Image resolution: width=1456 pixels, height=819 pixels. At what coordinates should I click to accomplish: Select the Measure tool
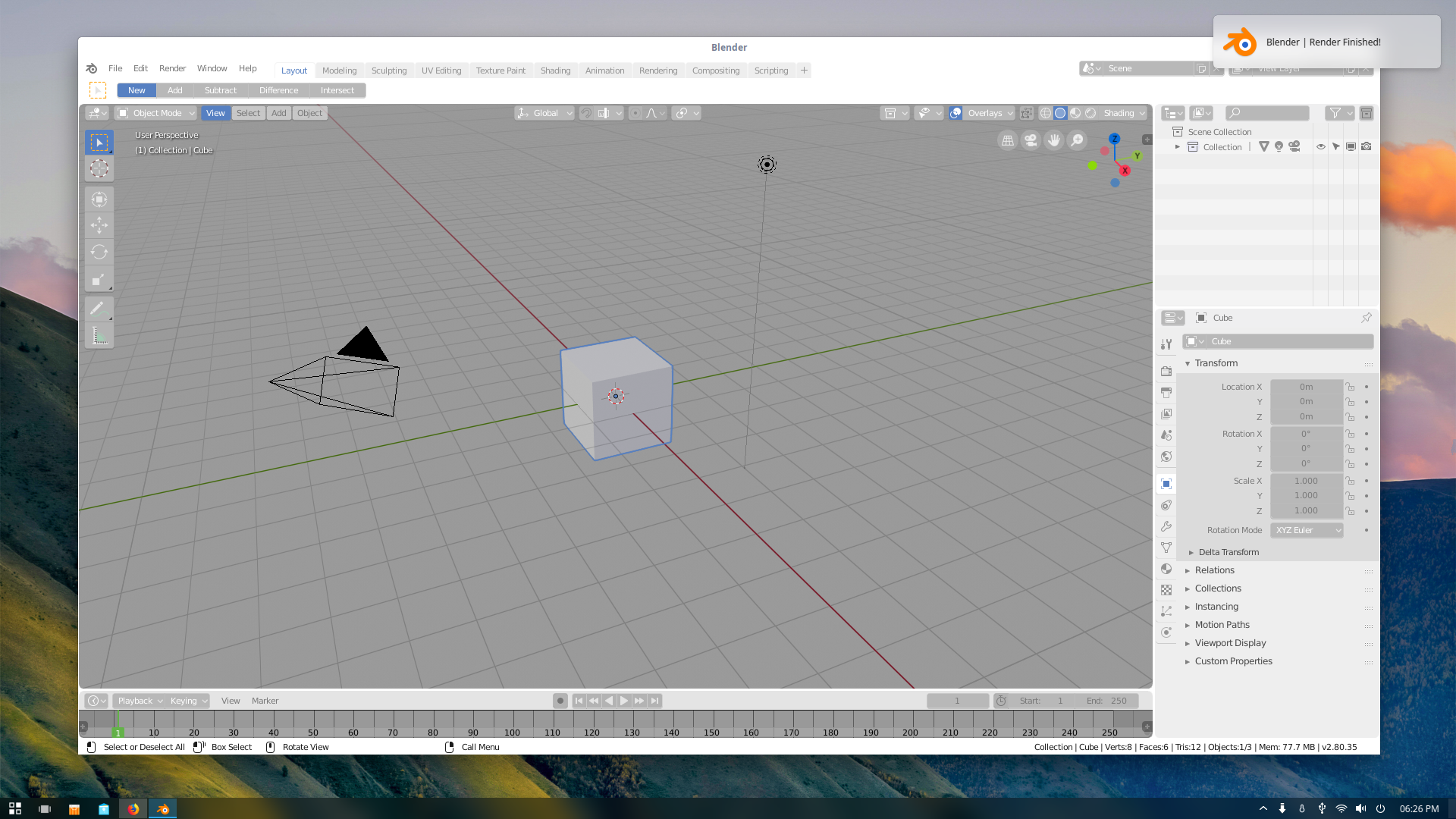(99, 335)
